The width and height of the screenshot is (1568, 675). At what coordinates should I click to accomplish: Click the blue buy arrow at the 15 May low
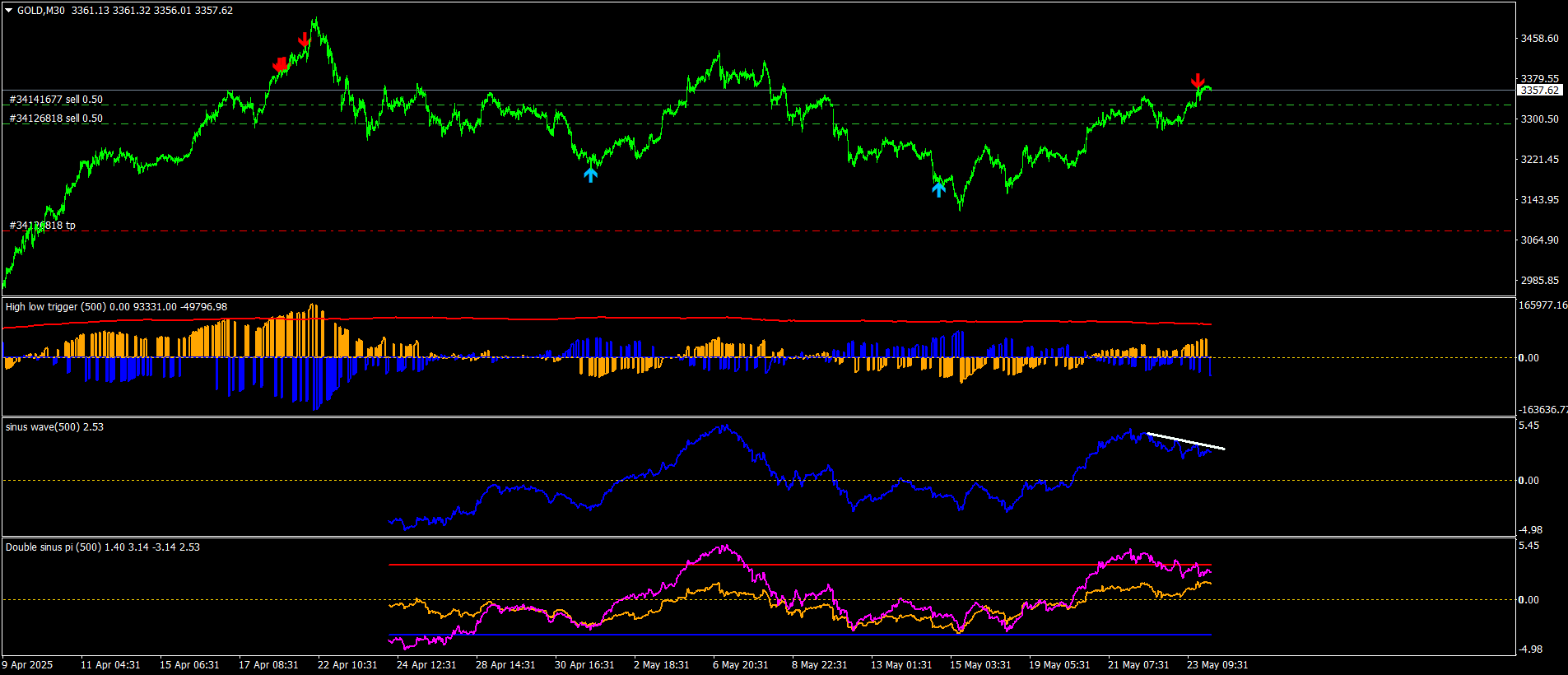pyautogui.click(x=938, y=189)
